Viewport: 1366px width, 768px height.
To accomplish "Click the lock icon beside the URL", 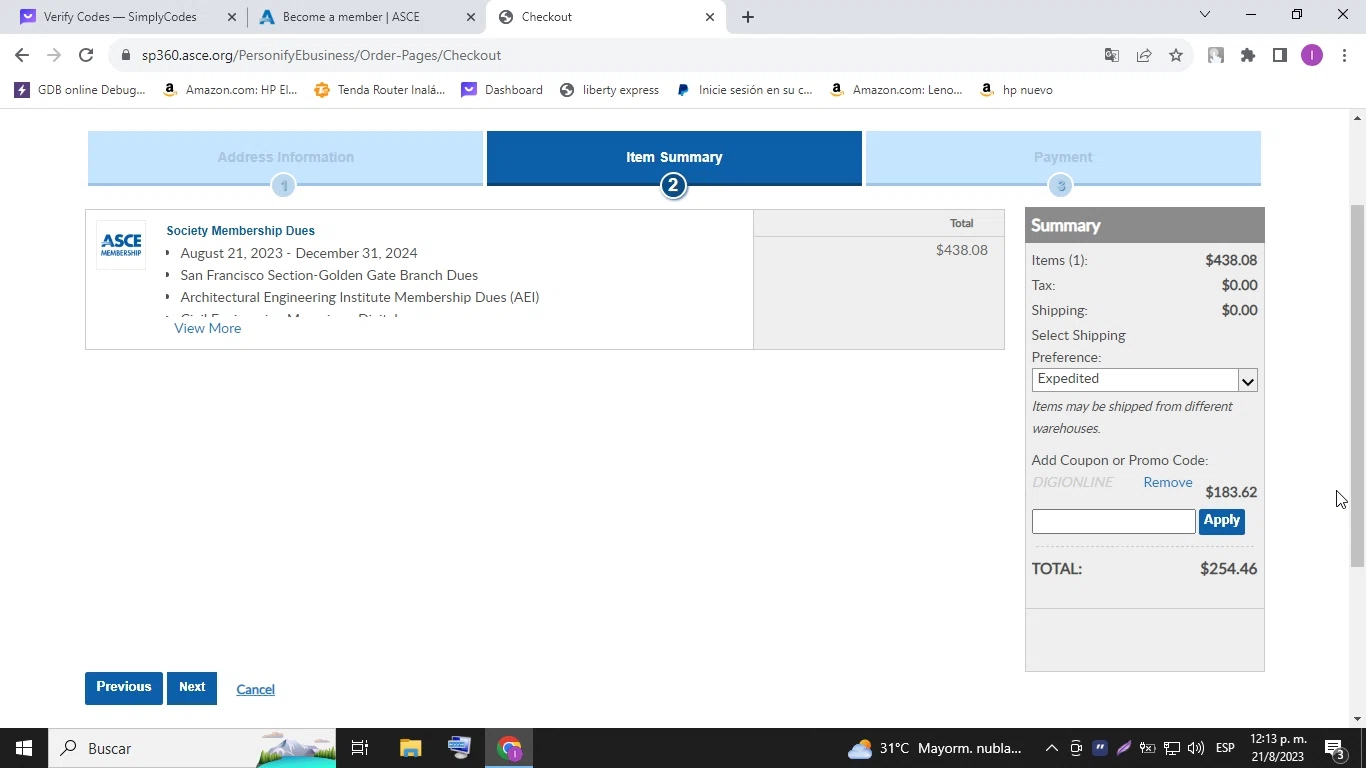I will pos(125,55).
